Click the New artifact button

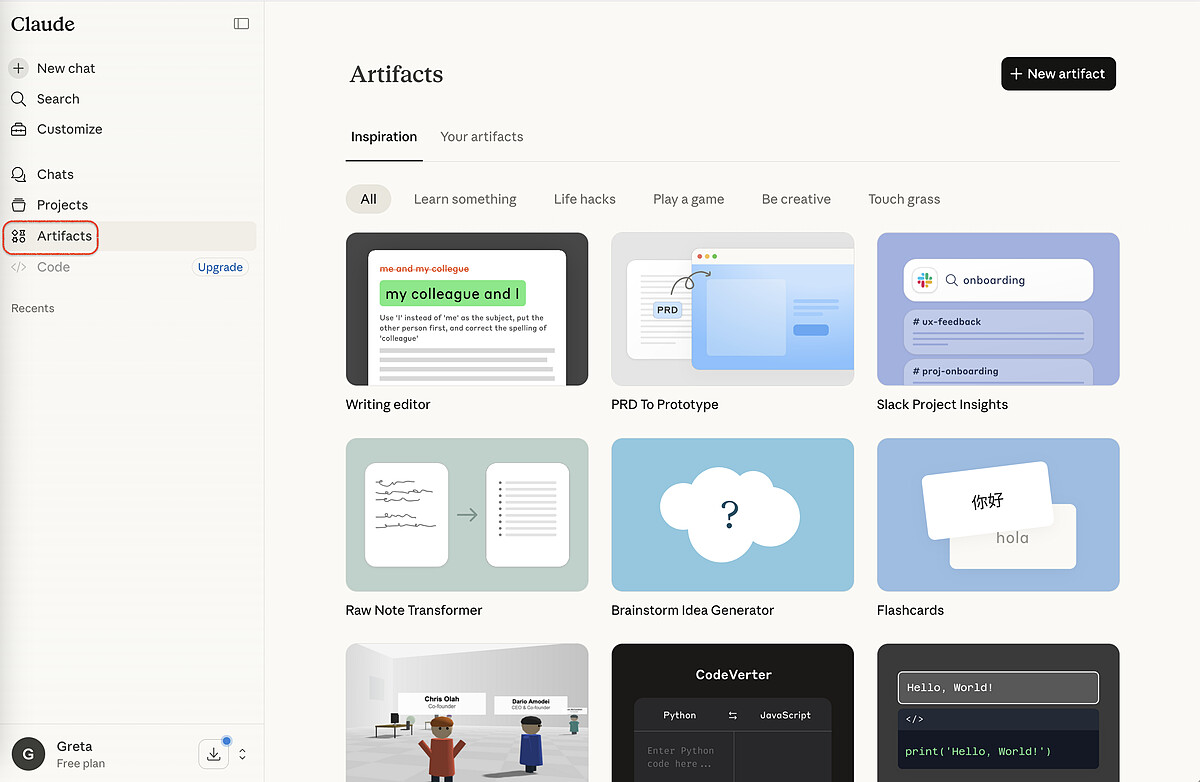coord(1058,74)
